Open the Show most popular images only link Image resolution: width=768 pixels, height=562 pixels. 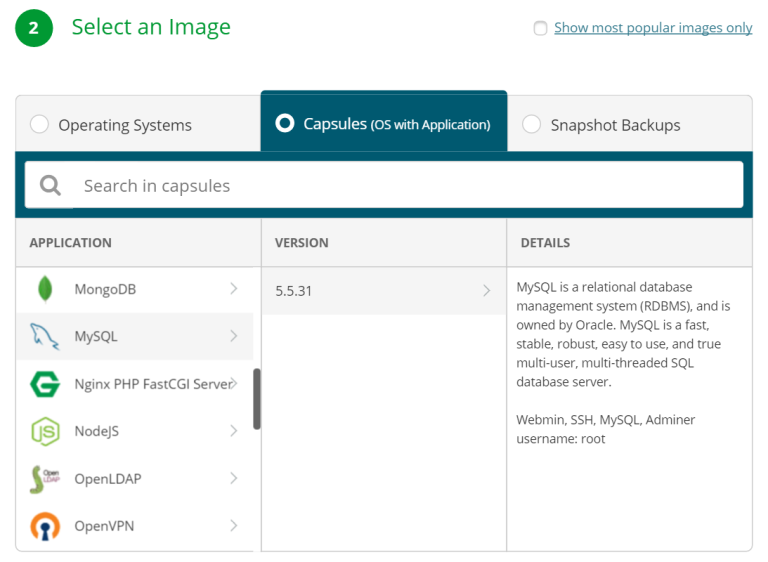[653, 28]
